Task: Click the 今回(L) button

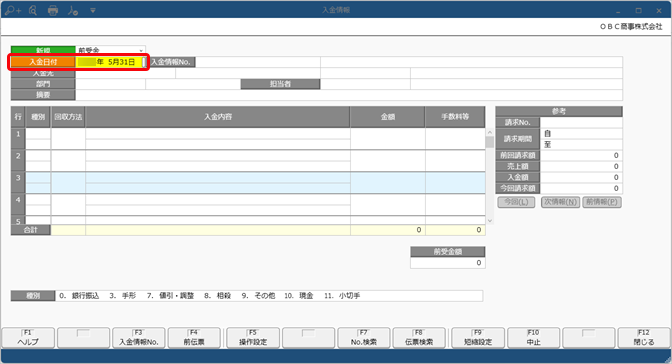Action: pos(516,202)
